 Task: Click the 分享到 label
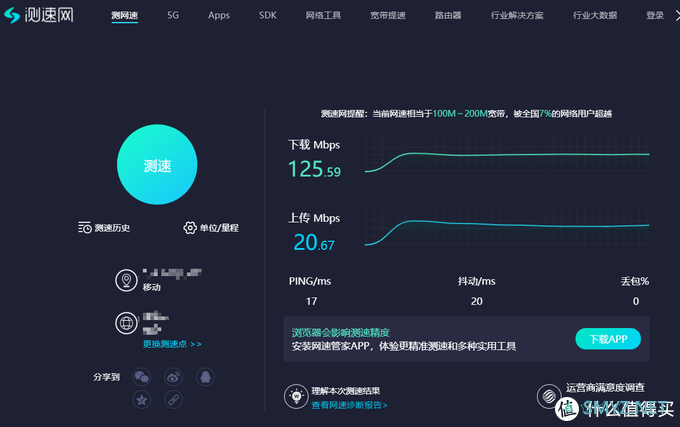106,377
